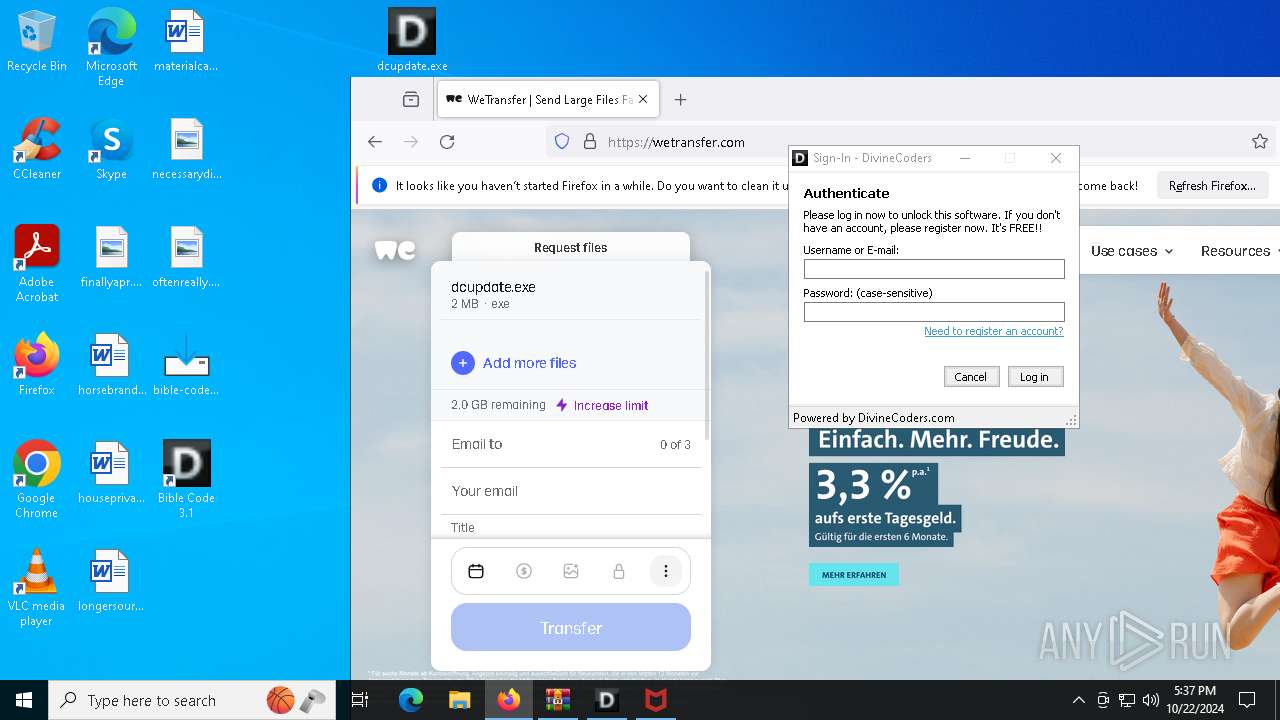The width and height of the screenshot is (1280, 720).
Task: Click the Email to field
Action: point(571,444)
